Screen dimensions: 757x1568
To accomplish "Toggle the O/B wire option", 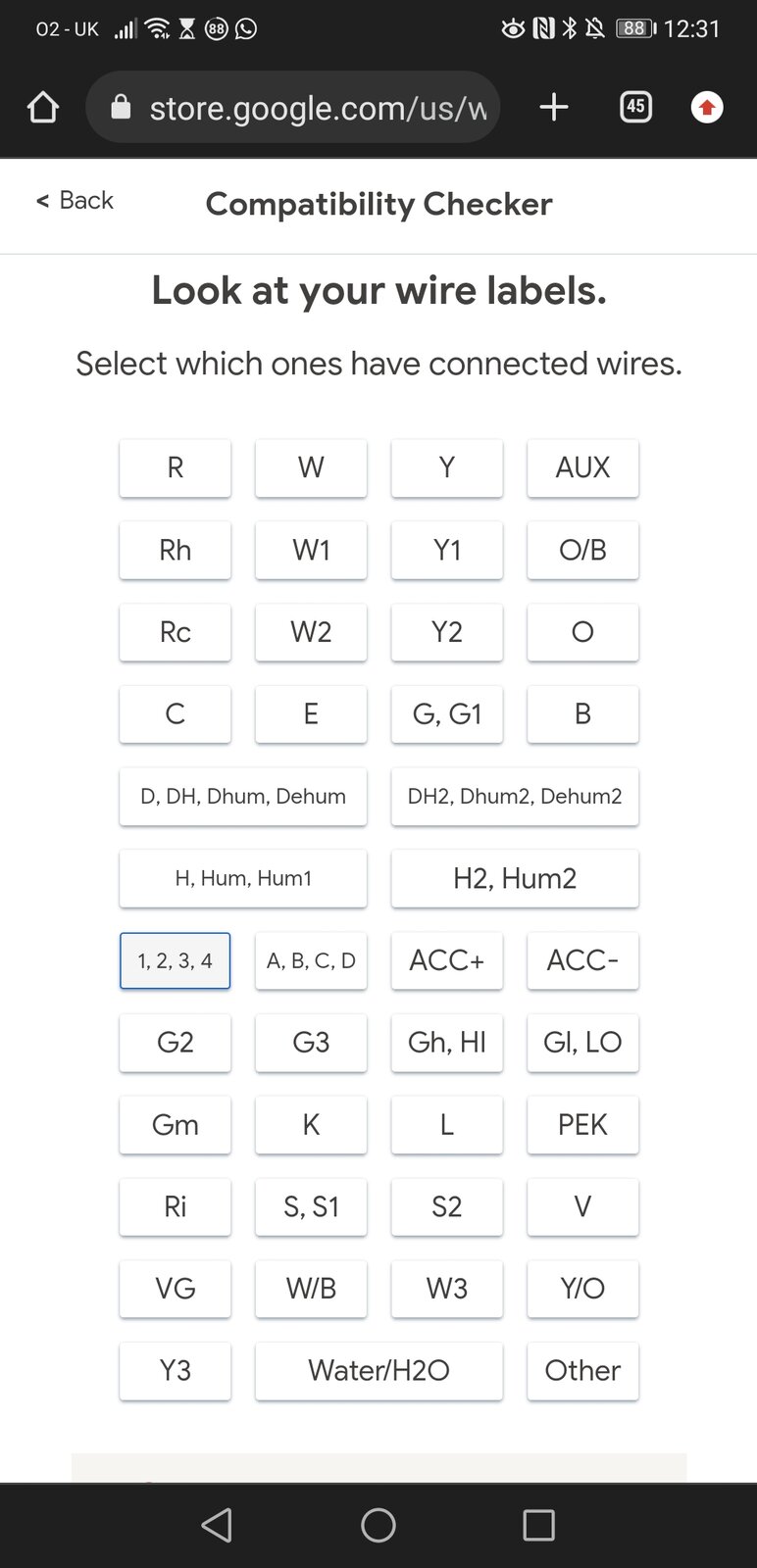I will click(582, 550).
